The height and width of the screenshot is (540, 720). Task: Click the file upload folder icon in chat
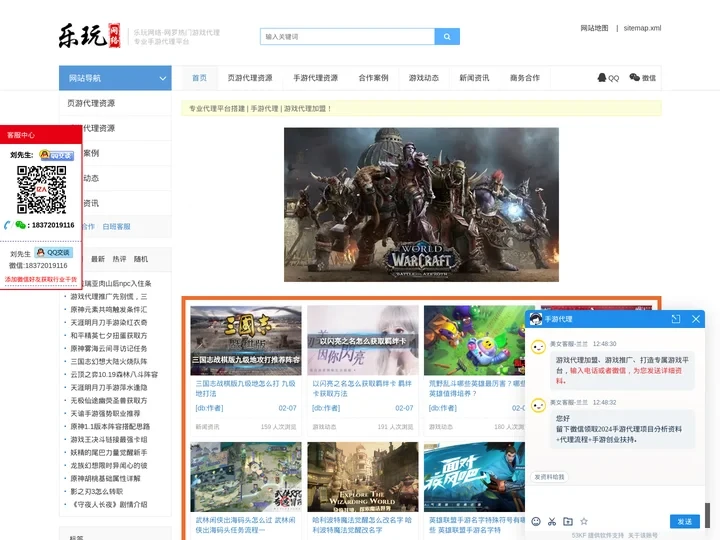coord(568,521)
